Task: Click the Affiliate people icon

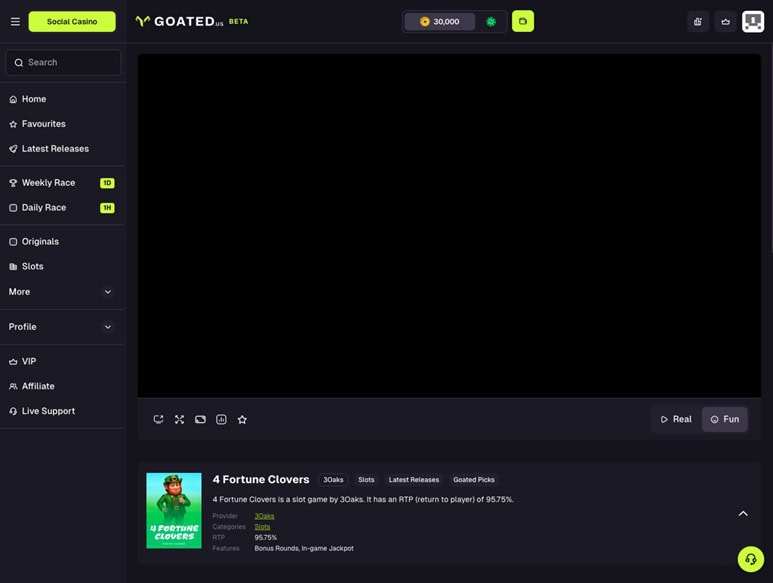Action: tap(13, 386)
